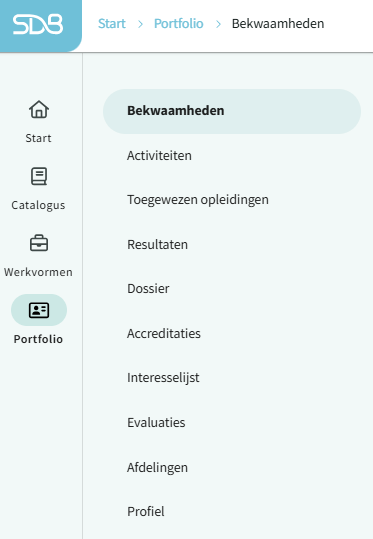Open the Profiel menu item

click(232, 512)
